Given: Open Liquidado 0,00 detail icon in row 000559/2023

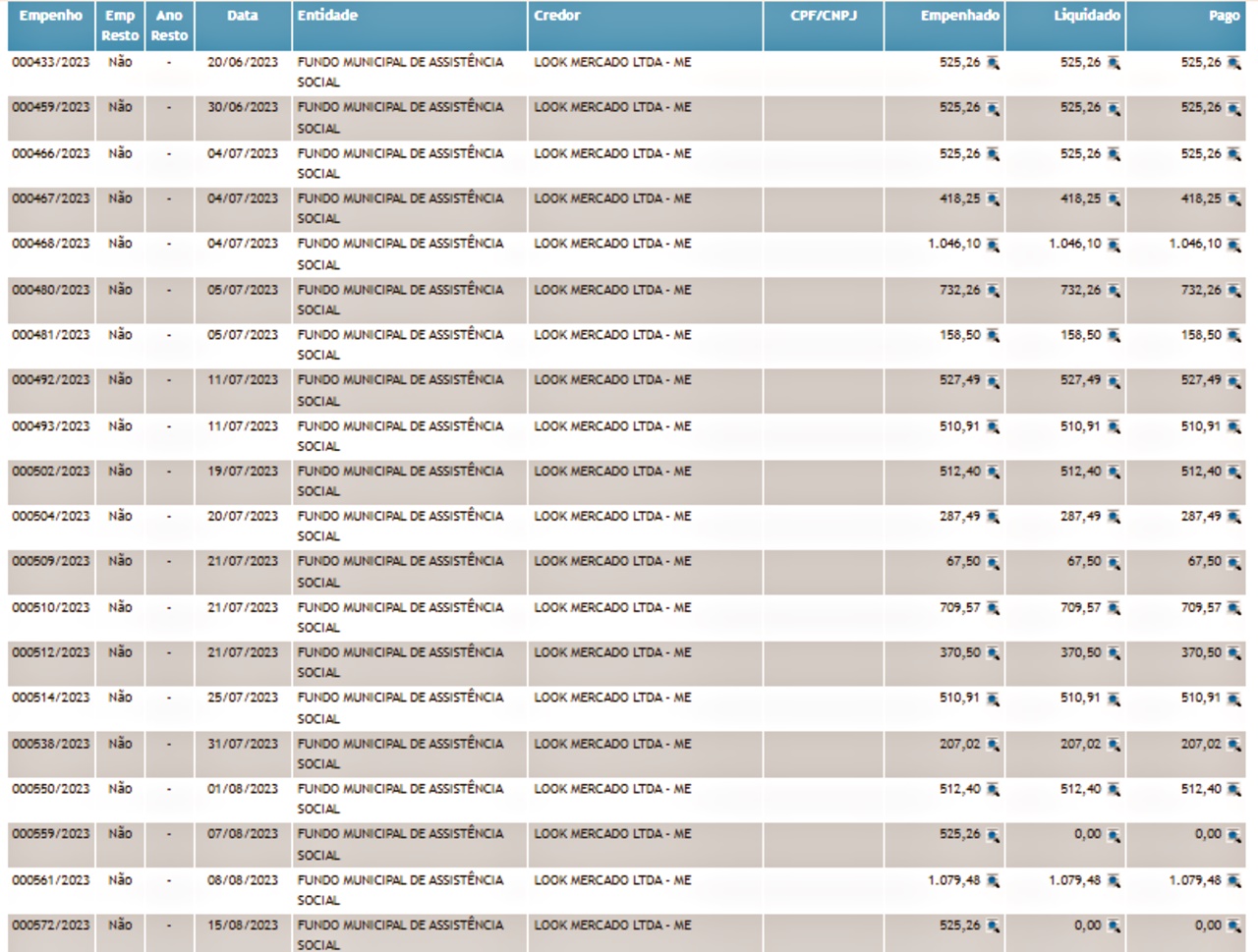Looking at the screenshot, I should click(1114, 835).
